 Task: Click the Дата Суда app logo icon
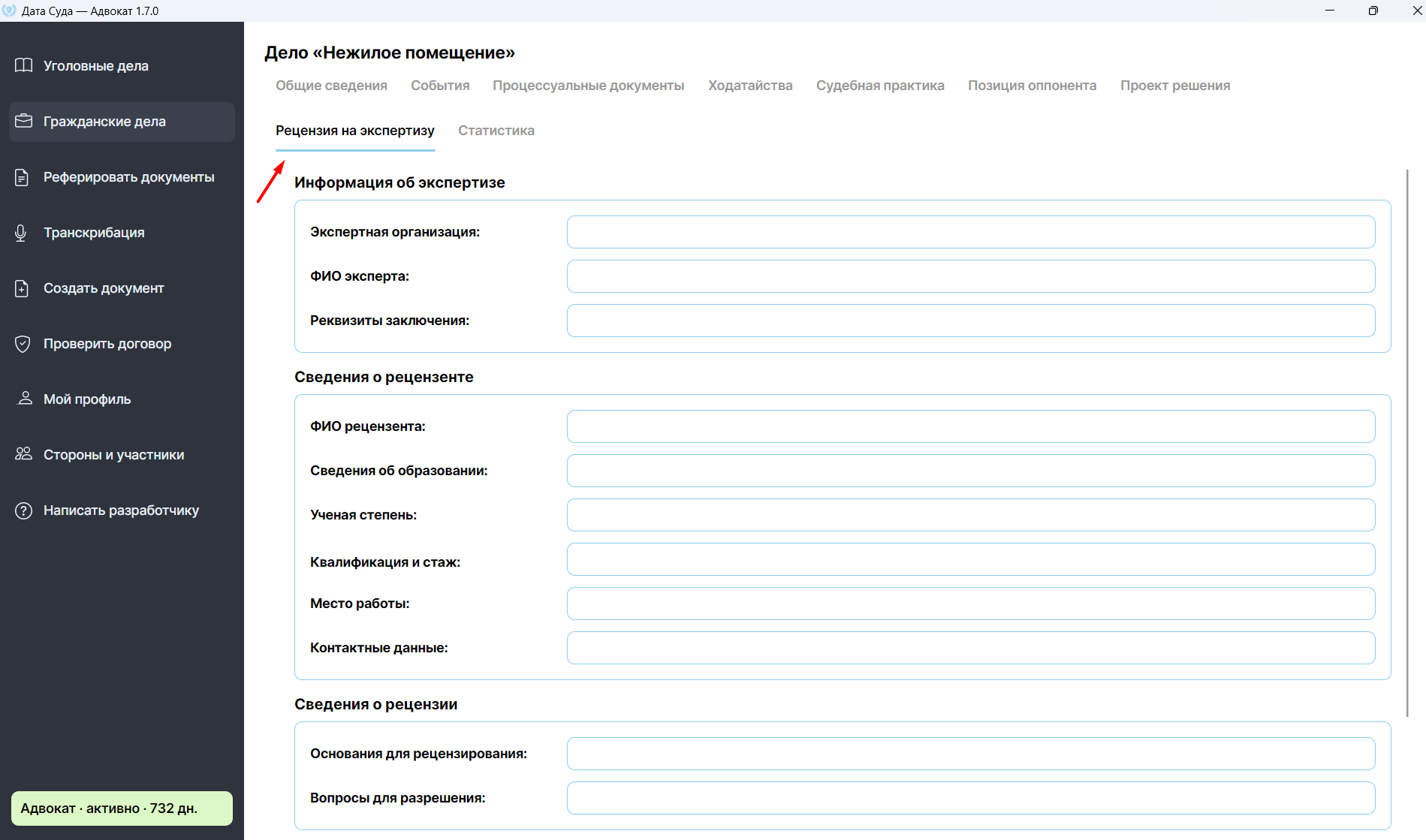click(9, 11)
